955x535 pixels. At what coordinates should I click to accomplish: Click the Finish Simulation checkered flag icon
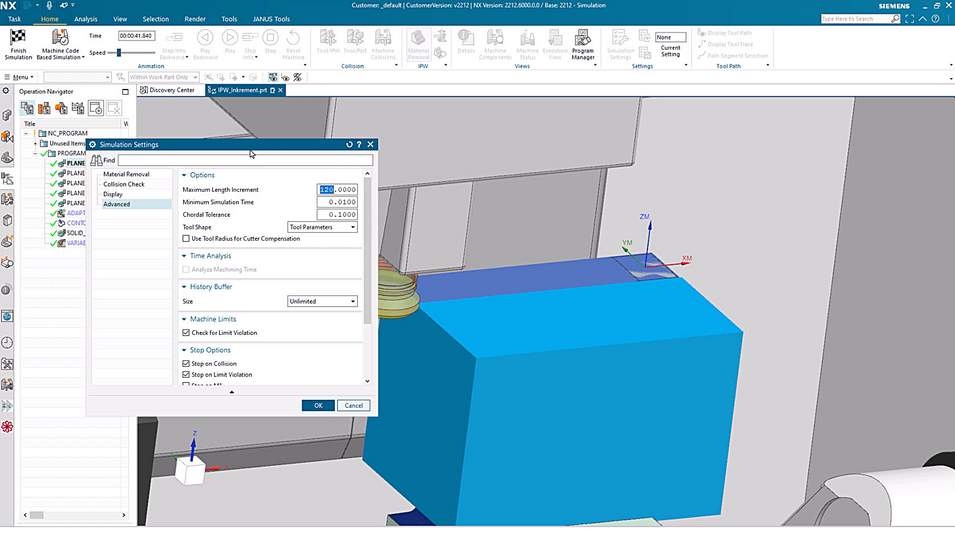(18, 38)
